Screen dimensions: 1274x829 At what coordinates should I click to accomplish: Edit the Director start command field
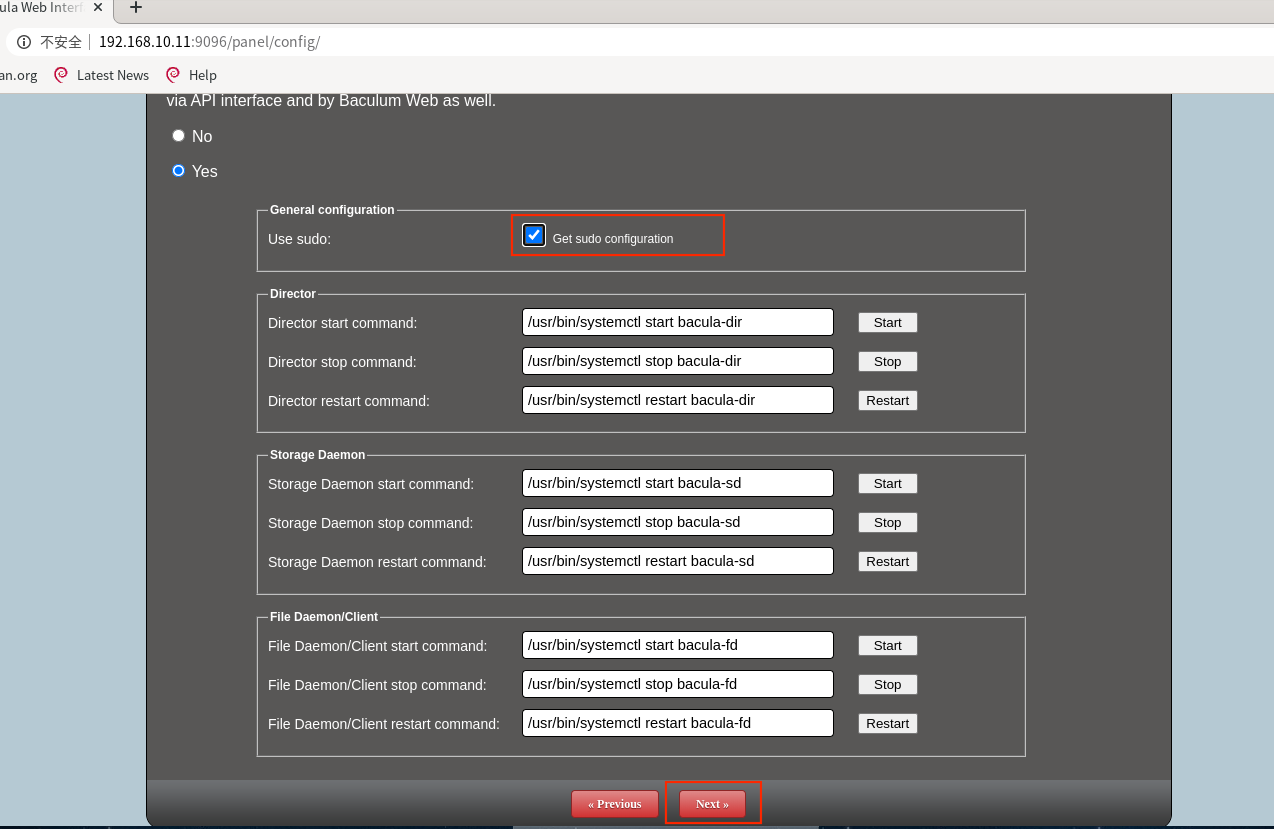point(677,322)
